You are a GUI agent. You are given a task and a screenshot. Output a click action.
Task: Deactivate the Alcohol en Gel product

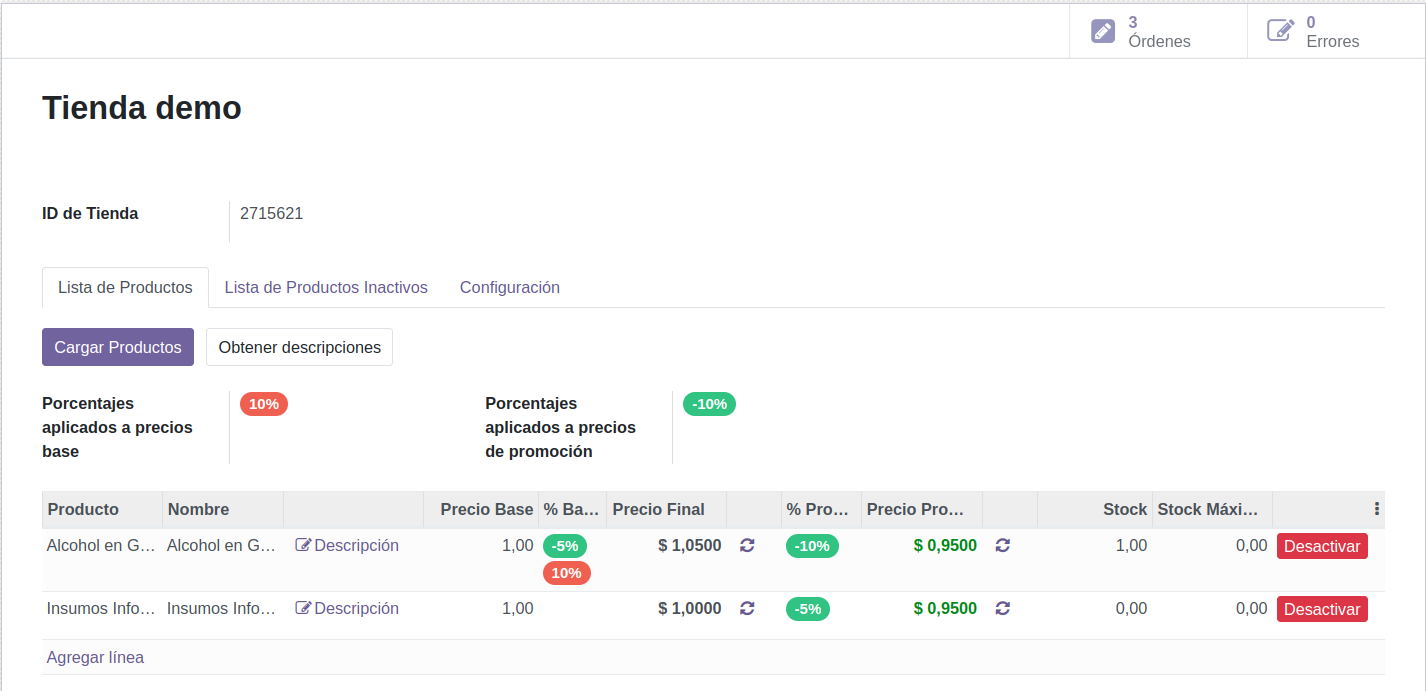pos(1321,546)
